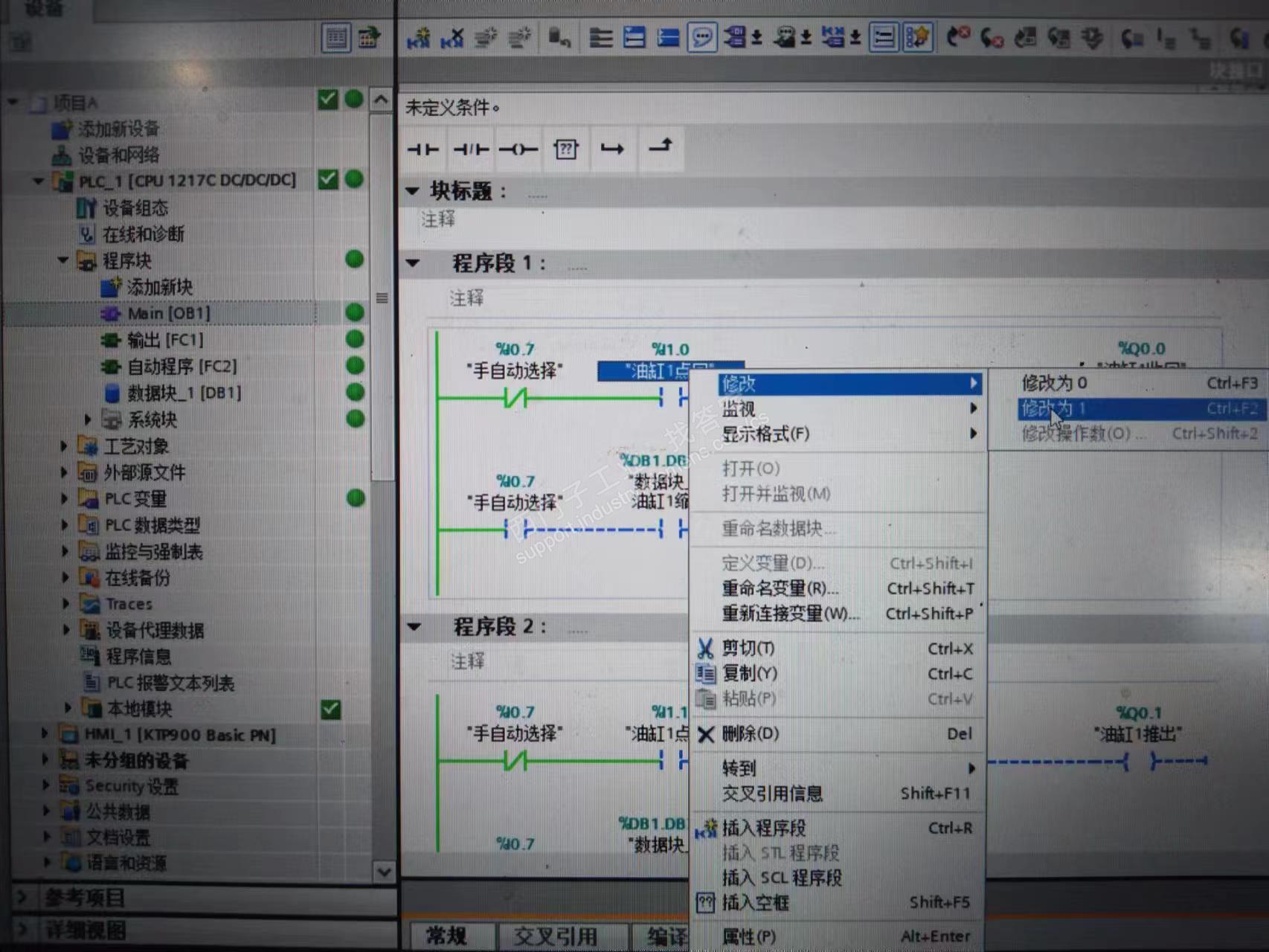Choose 插入空框 from context menu
The image size is (1269, 952).
[x=838, y=903]
